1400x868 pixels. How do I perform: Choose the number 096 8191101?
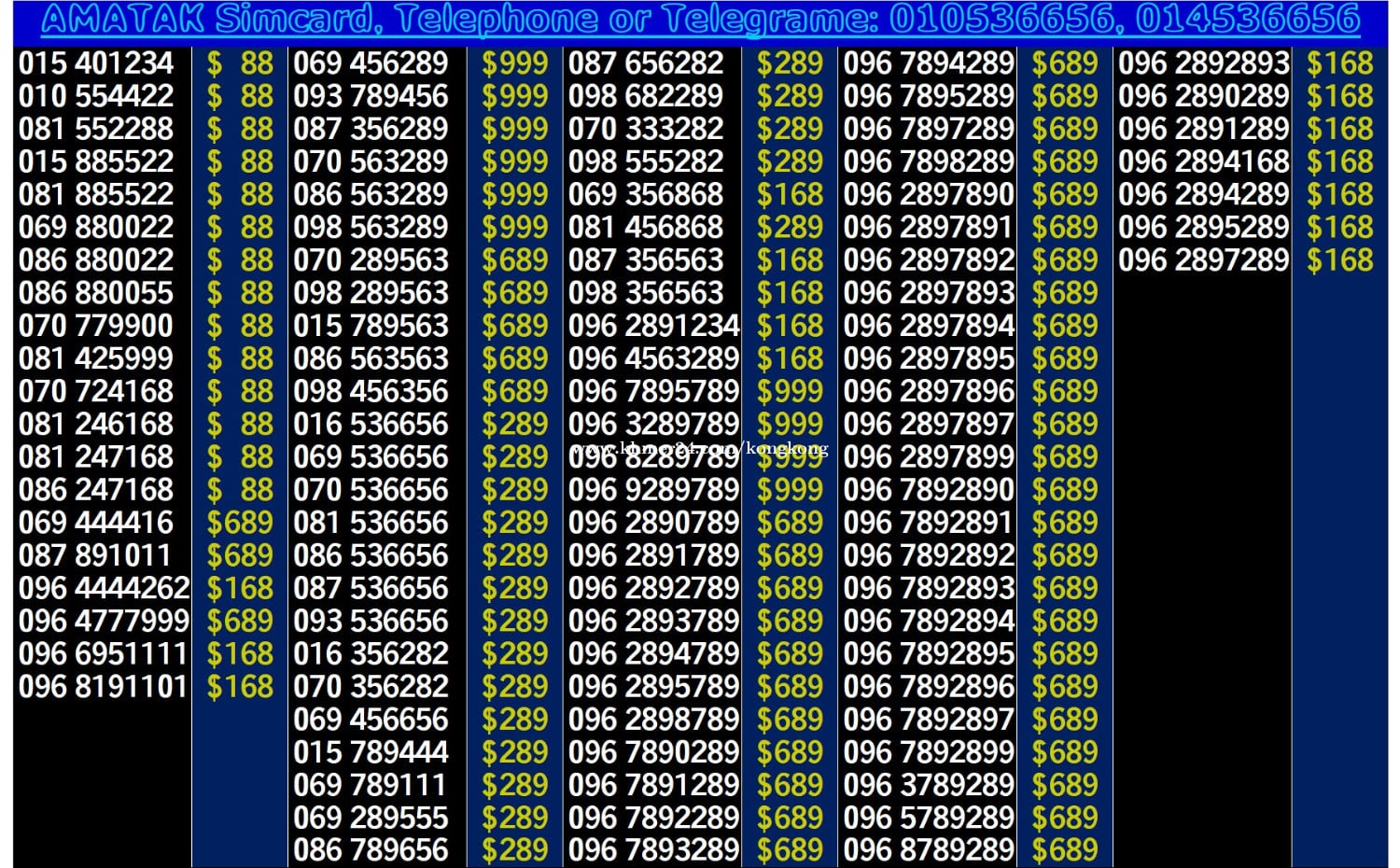(x=104, y=687)
